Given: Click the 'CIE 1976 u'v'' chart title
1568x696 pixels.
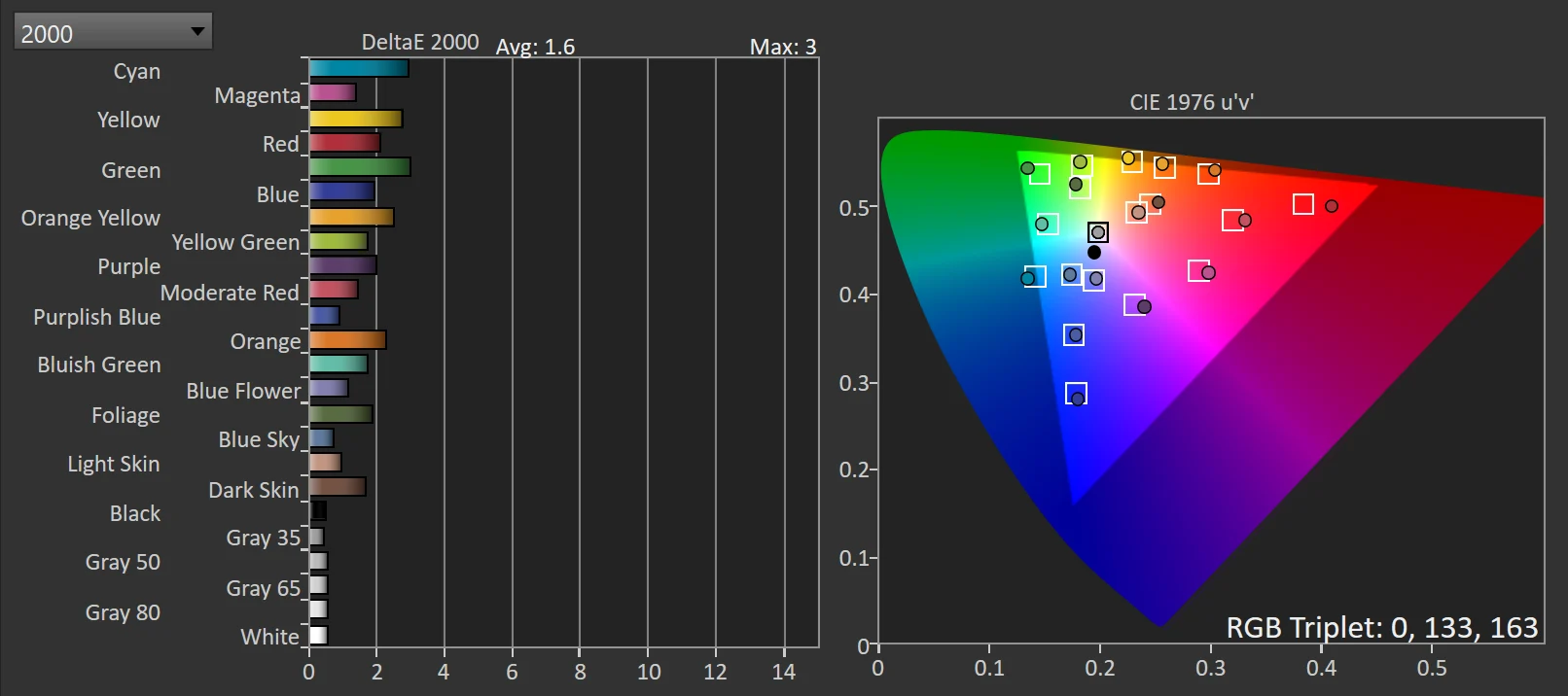Looking at the screenshot, I should click(x=1192, y=102).
